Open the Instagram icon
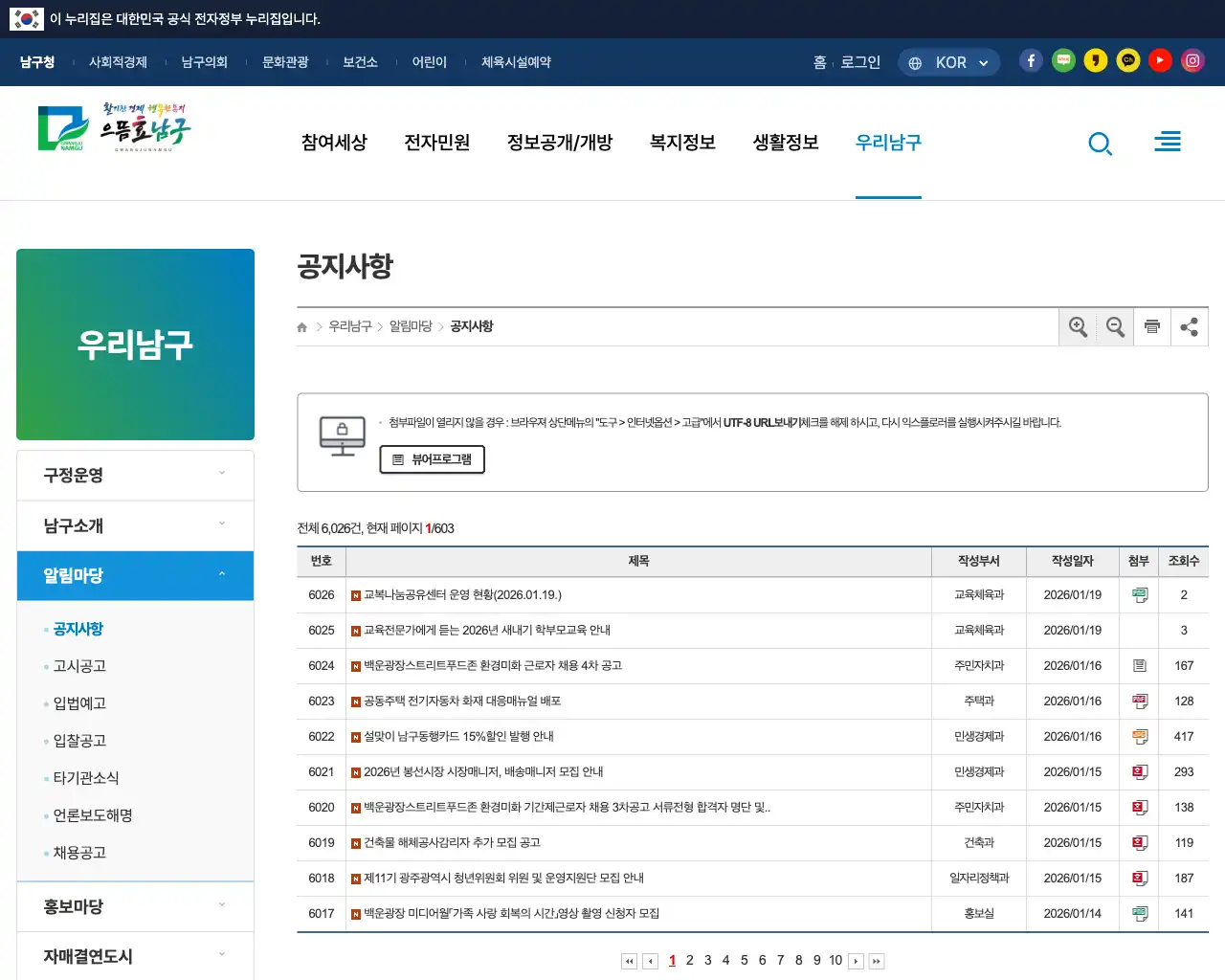This screenshot has width=1225, height=980. coord(1192,59)
